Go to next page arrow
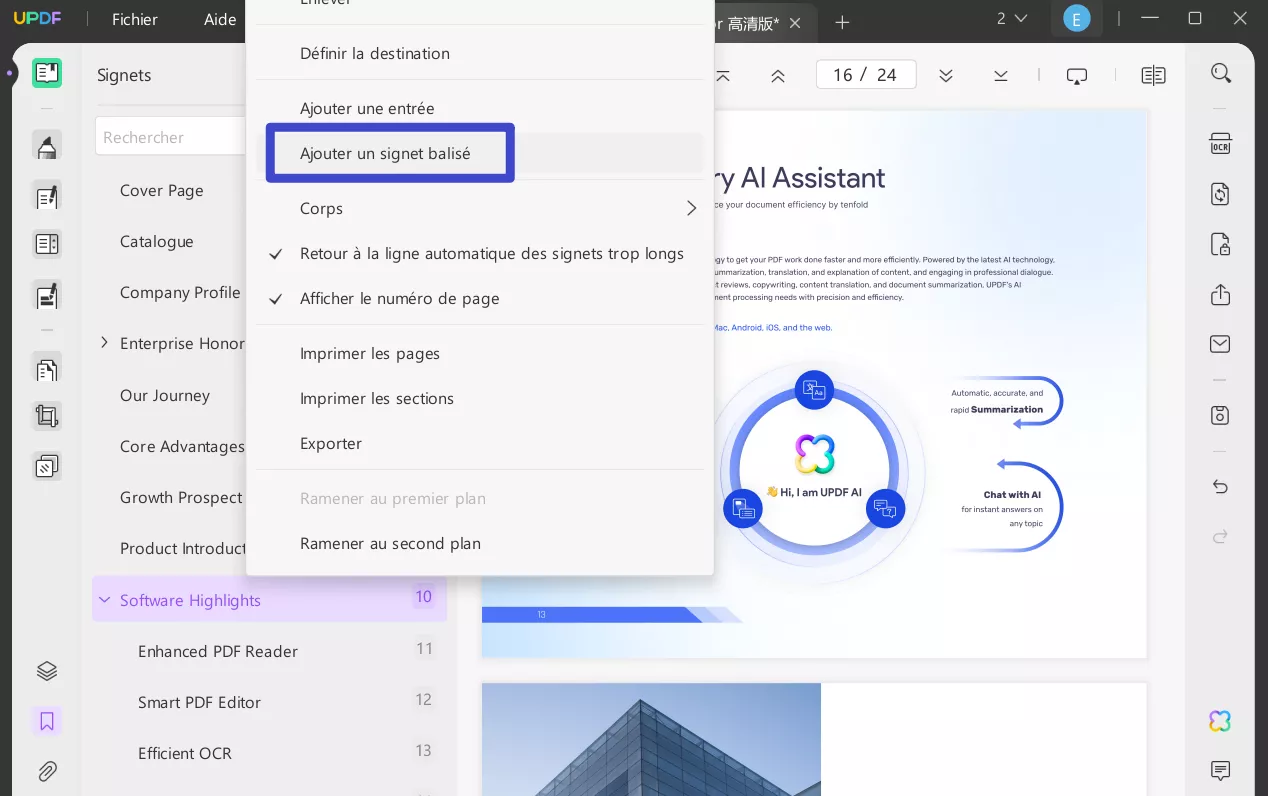 point(946,75)
